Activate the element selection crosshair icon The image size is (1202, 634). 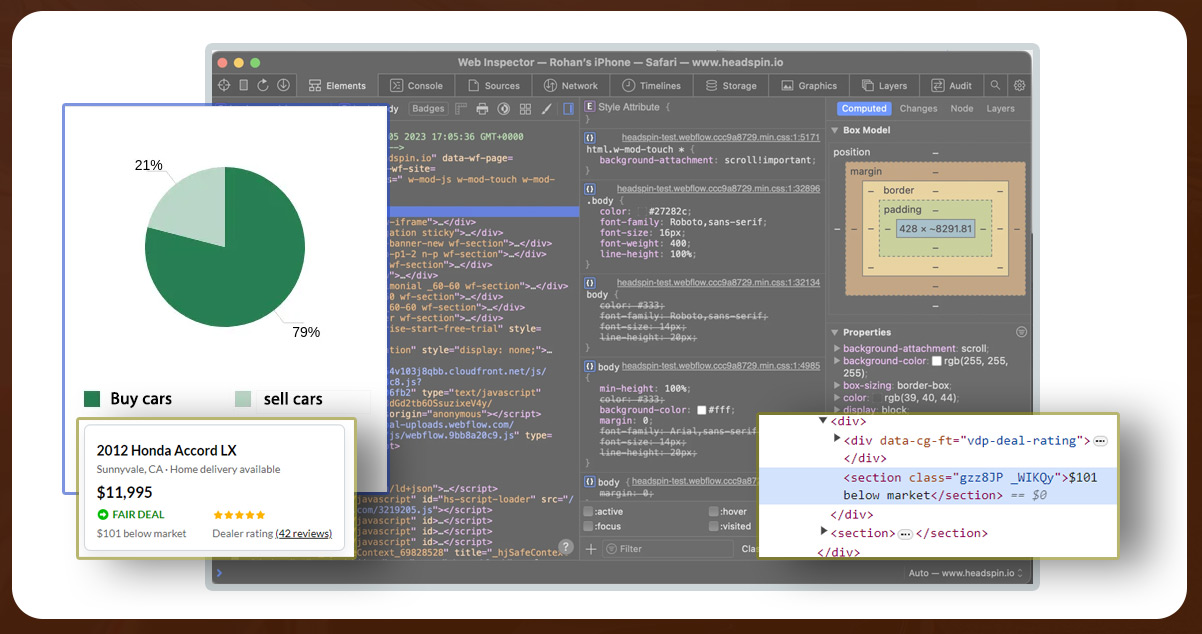pyautogui.click(x=224, y=86)
